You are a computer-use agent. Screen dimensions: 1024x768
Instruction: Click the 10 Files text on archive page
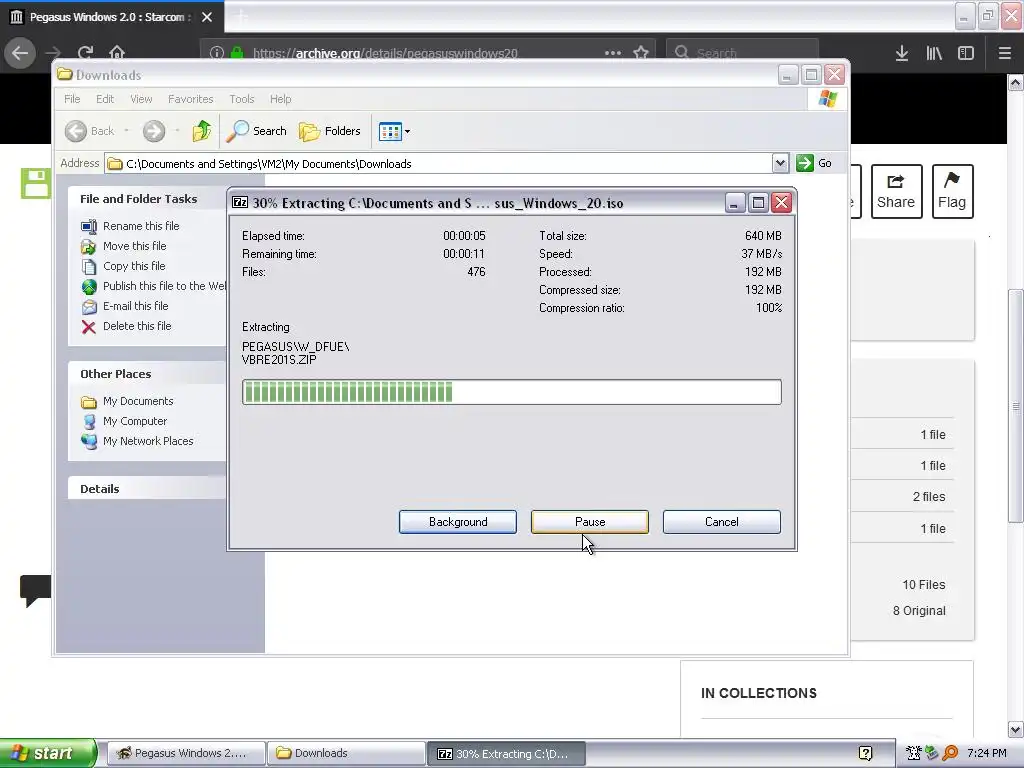[x=923, y=584]
